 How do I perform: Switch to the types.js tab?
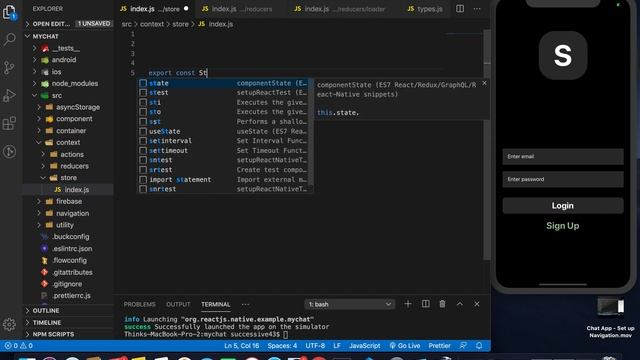pos(425,9)
